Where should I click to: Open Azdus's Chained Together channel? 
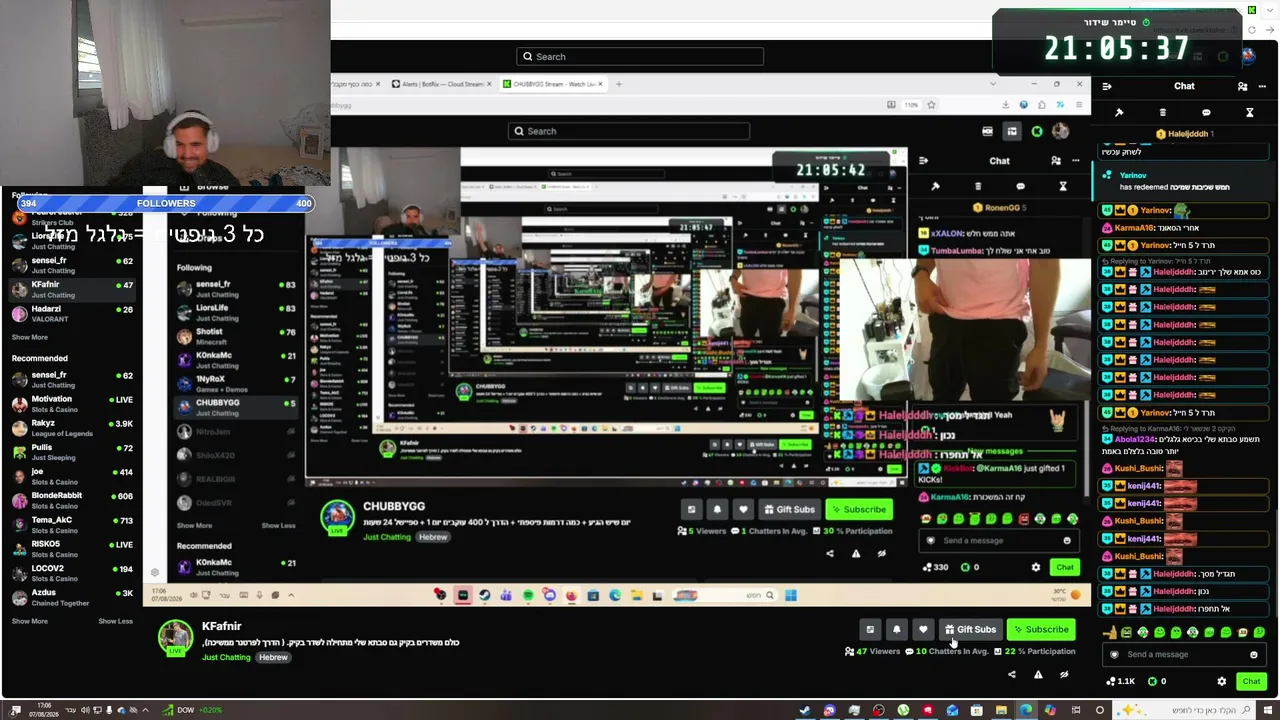(x=72, y=597)
